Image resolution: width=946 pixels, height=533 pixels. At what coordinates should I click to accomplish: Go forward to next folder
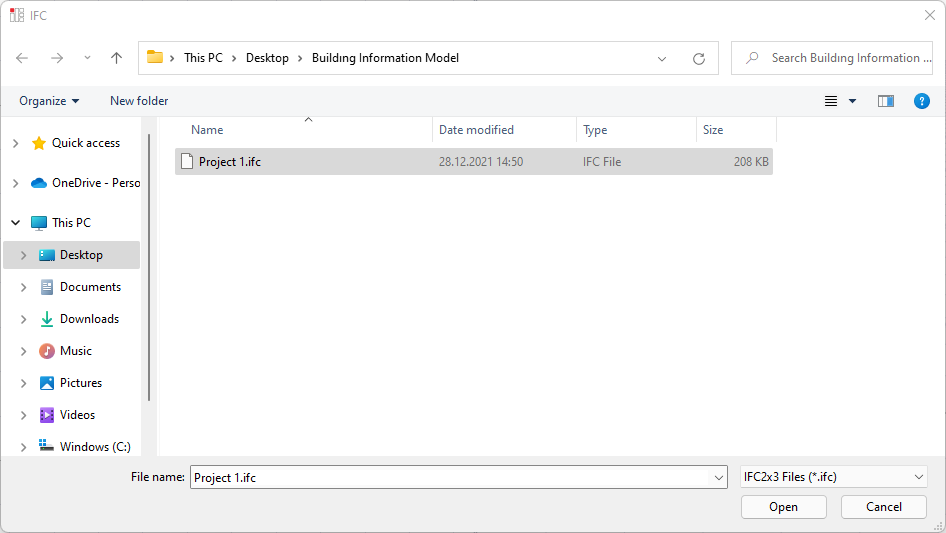pos(57,58)
